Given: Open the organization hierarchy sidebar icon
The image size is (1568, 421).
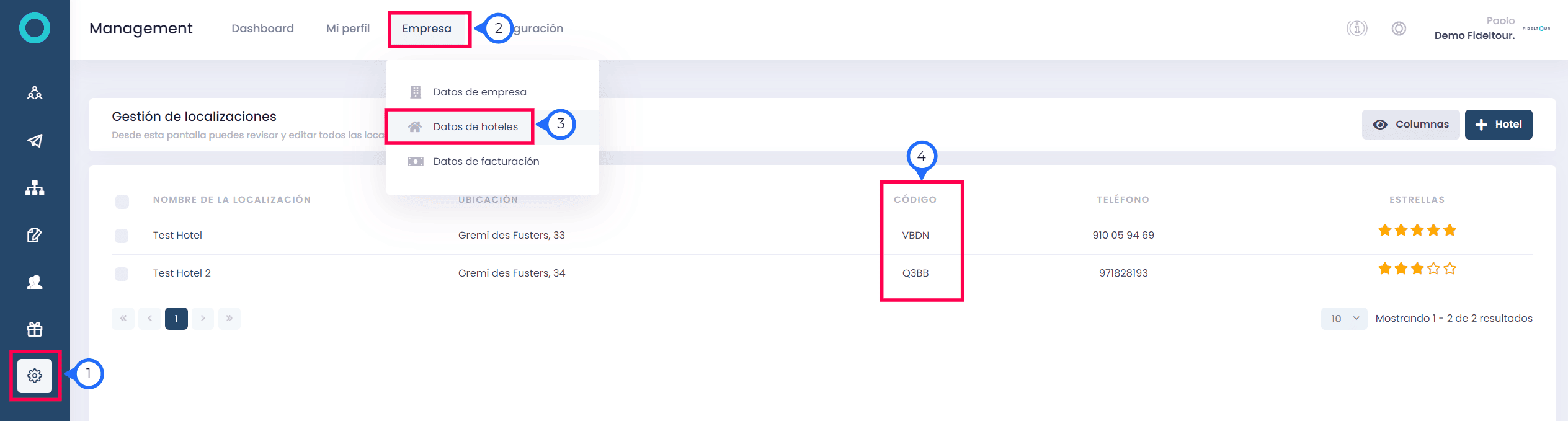Looking at the screenshot, I should pyautogui.click(x=35, y=188).
